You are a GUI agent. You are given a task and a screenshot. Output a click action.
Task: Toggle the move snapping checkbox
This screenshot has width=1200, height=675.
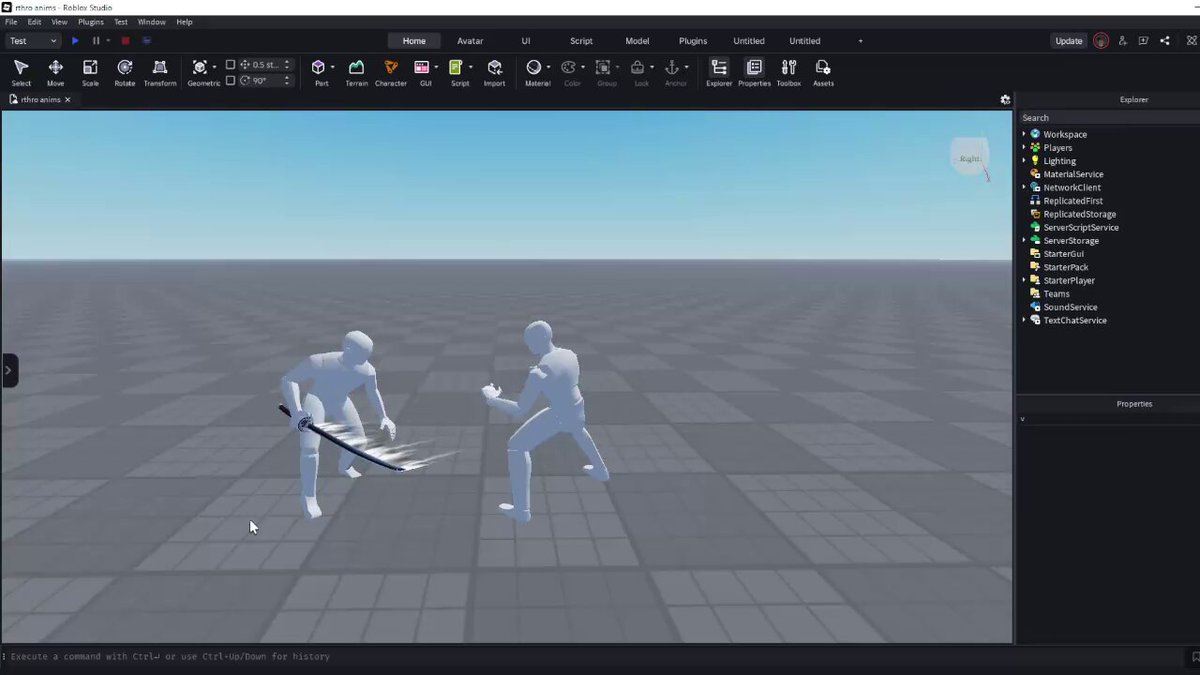230,65
